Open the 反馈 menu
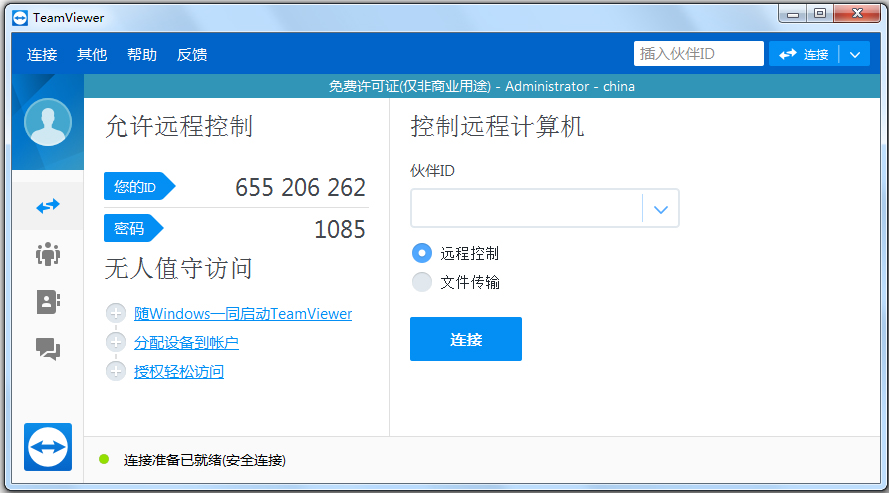This screenshot has width=889, height=493. click(x=192, y=54)
